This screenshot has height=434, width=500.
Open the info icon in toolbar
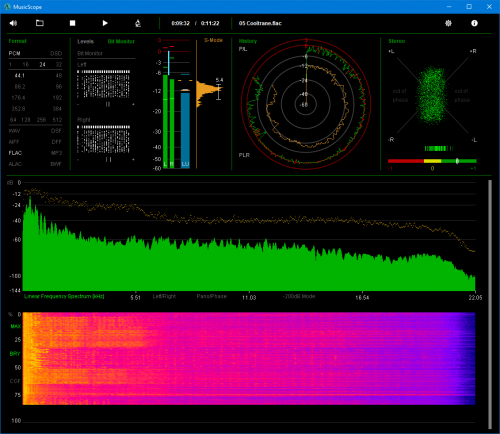coord(474,23)
